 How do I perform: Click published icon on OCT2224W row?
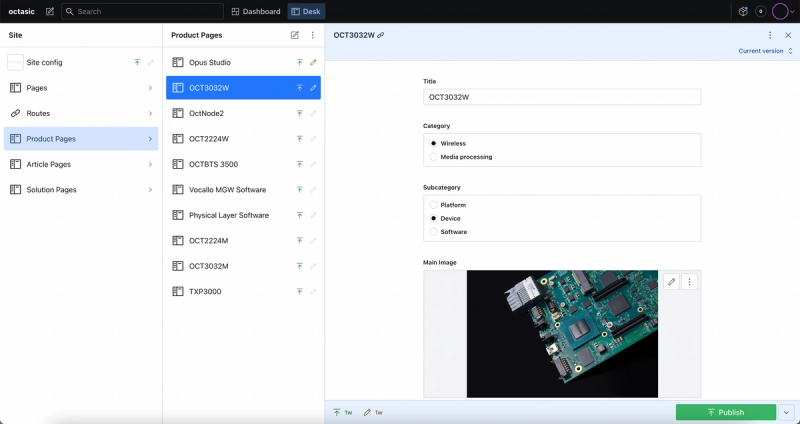pyautogui.click(x=299, y=139)
